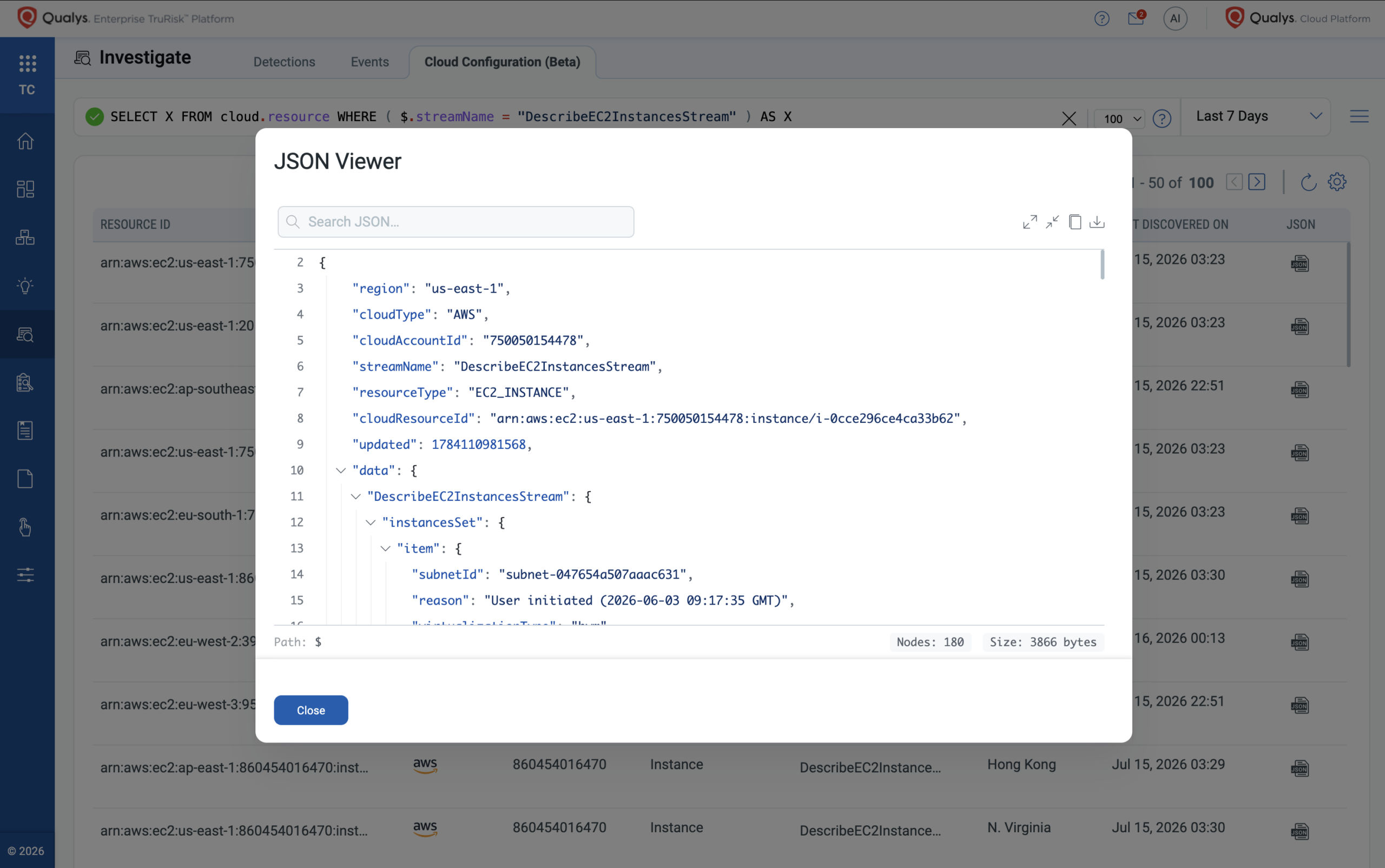Click the Qualys Cloud Platform logo
The image size is (1385, 868).
(x=1297, y=18)
